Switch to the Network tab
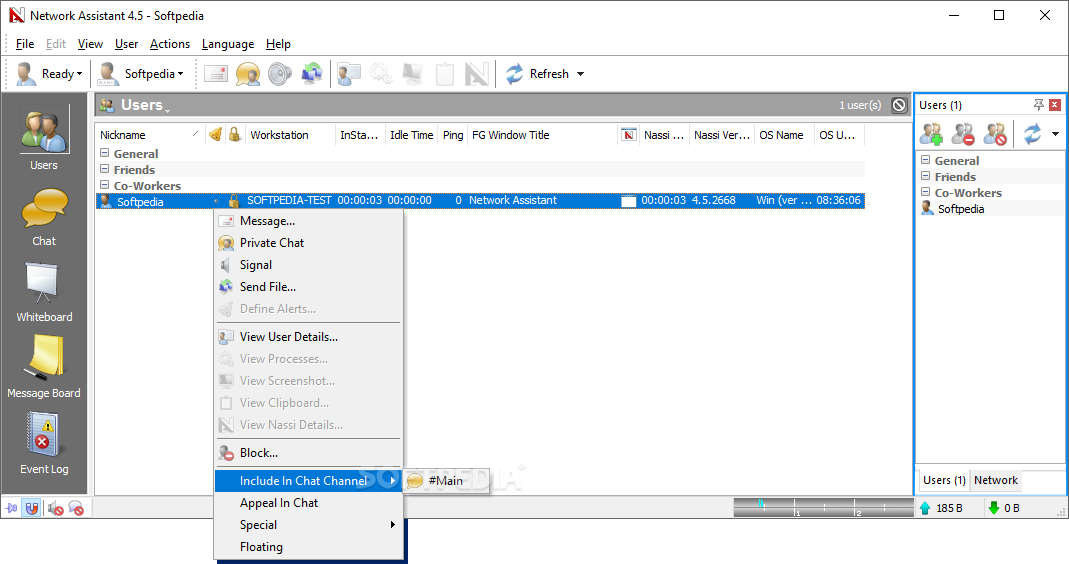Viewport: 1069px width, 564px height. pyautogui.click(x=995, y=480)
